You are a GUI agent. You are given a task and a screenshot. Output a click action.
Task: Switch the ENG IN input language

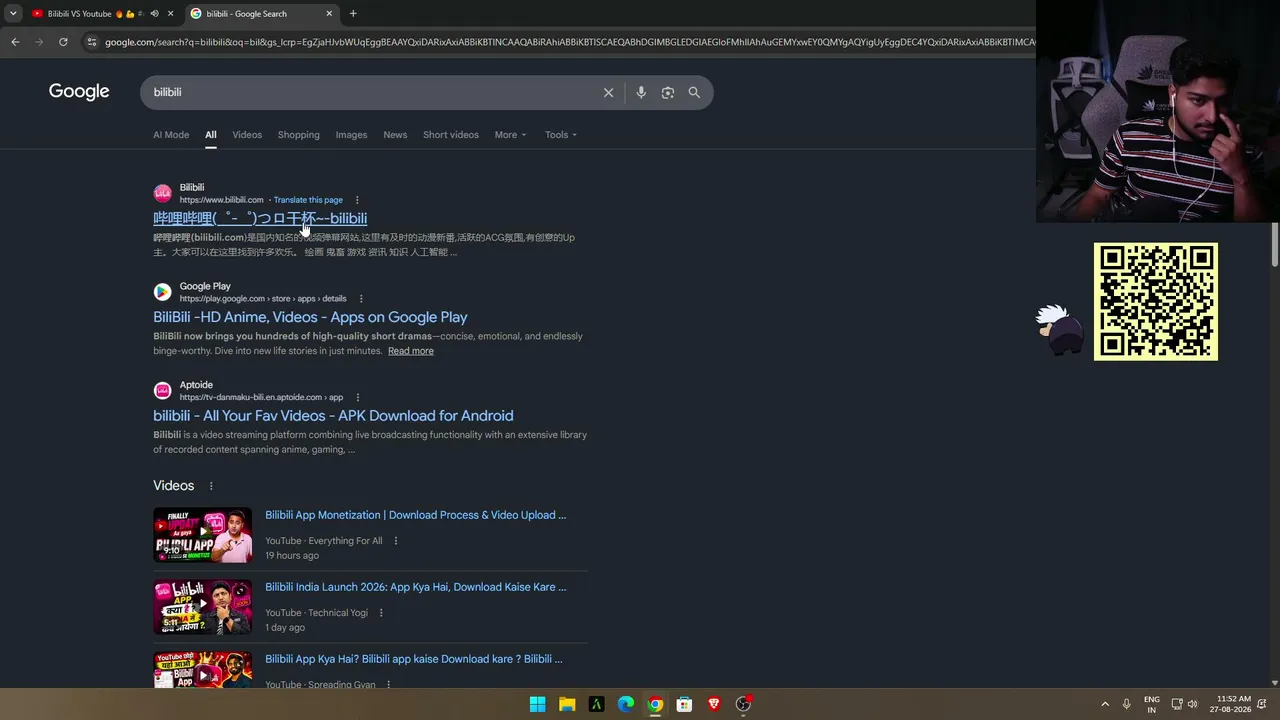pos(1152,704)
